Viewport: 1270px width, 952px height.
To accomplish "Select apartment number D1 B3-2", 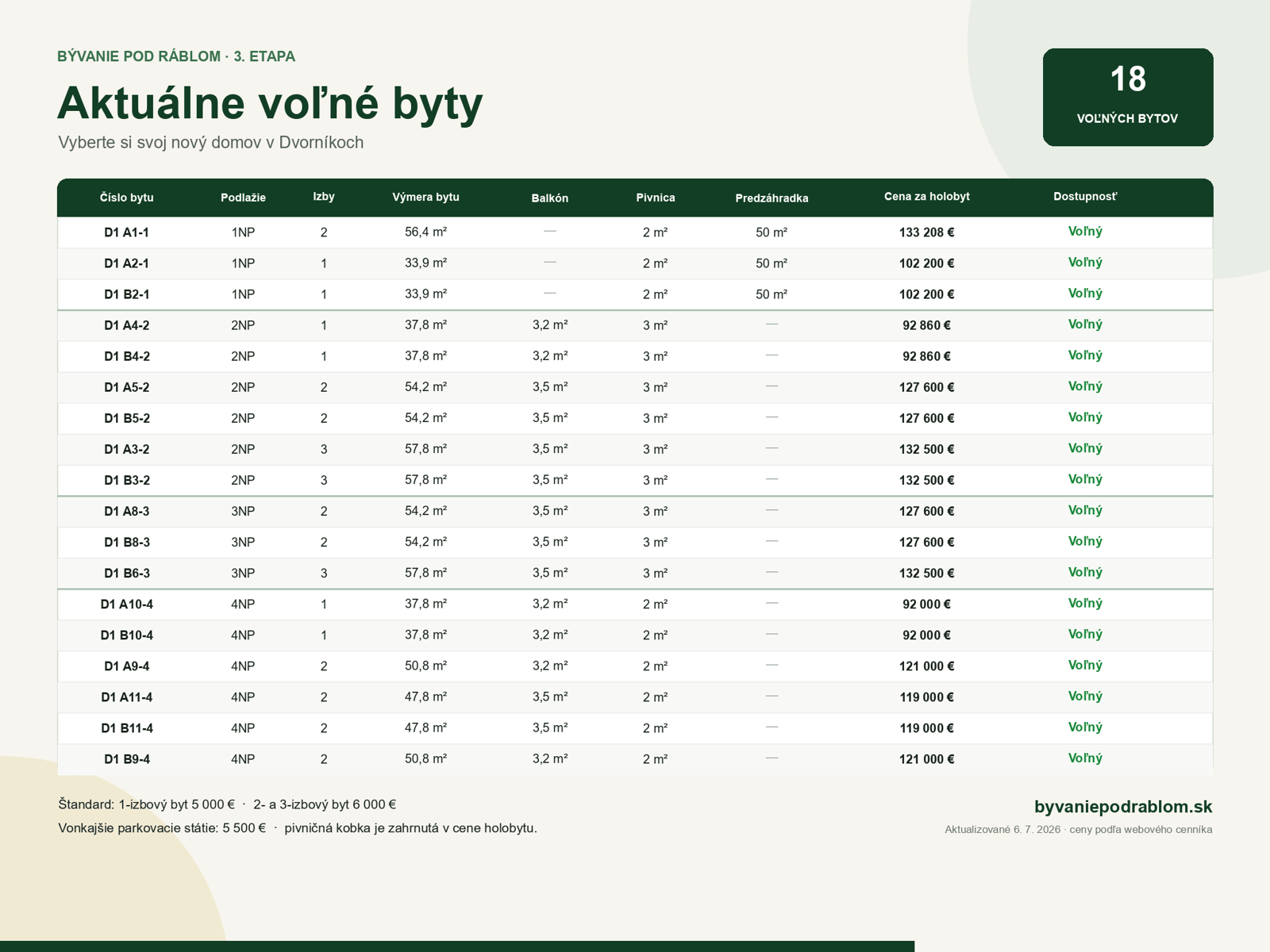I will 127,480.
